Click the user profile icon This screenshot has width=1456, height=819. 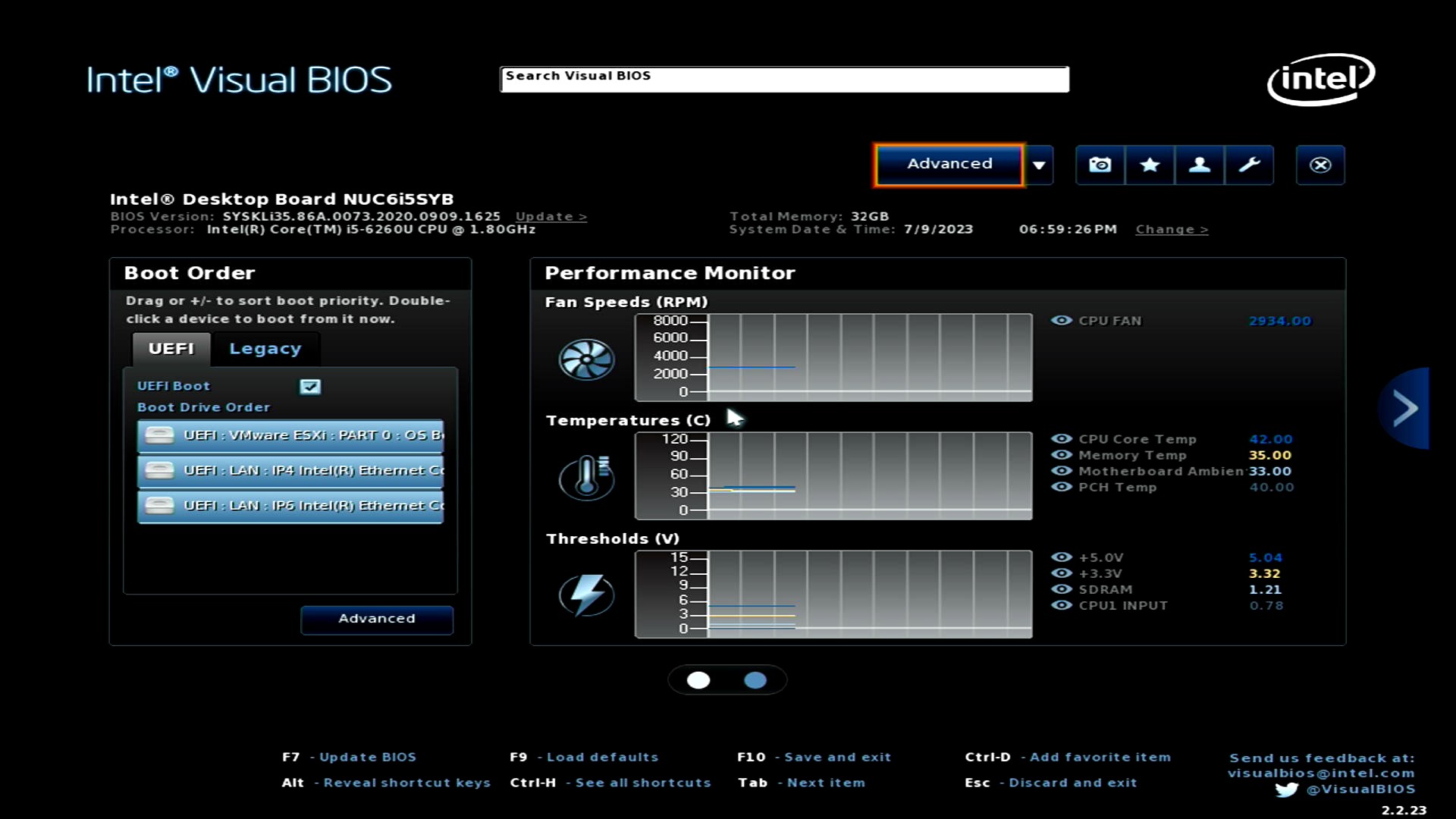(x=1199, y=165)
